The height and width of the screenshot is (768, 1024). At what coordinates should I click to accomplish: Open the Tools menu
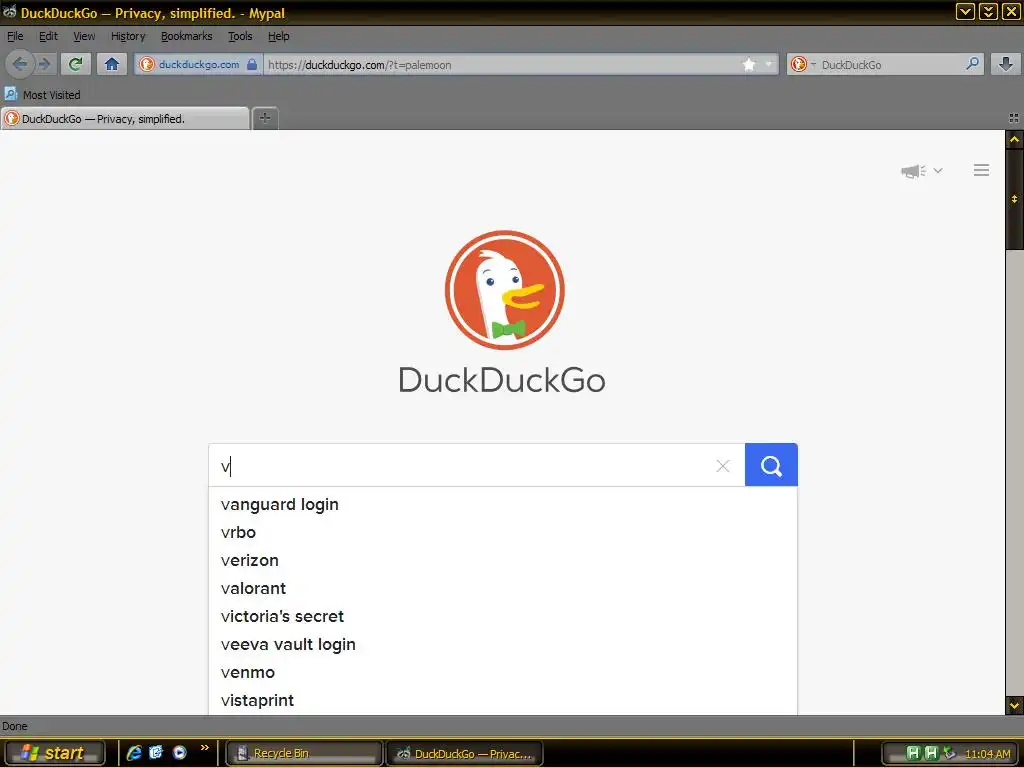click(240, 36)
